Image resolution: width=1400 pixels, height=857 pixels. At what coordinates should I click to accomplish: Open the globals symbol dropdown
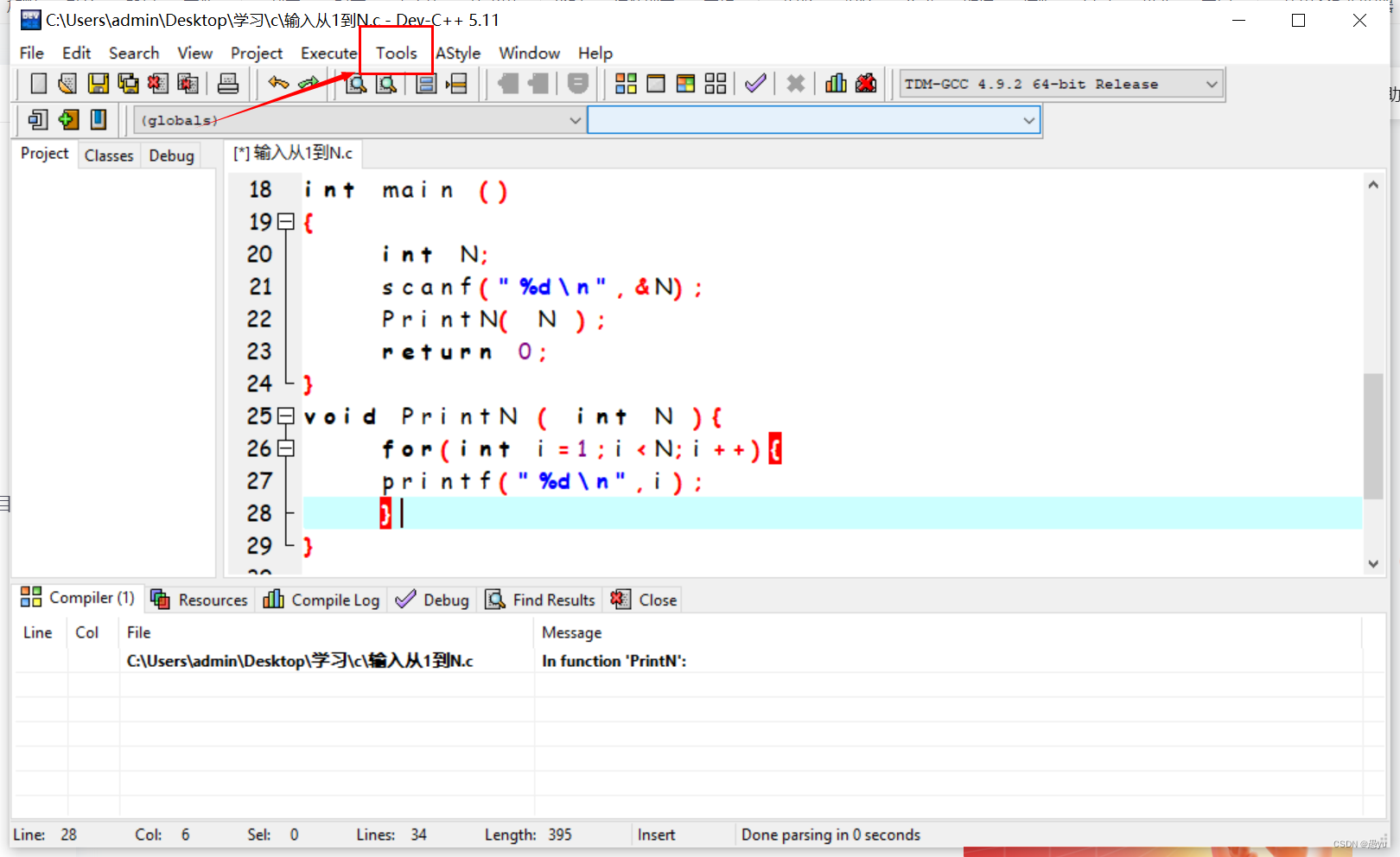[576, 120]
